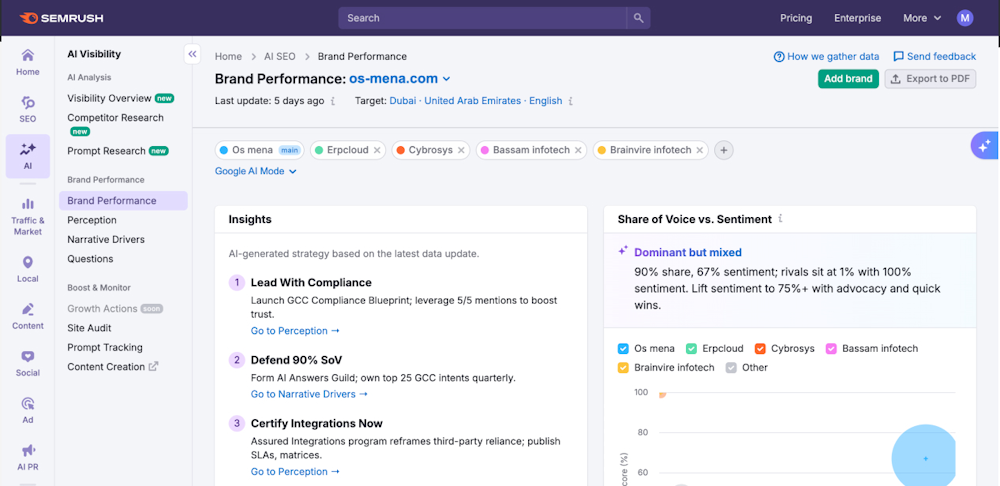The width and height of the screenshot is (1000, 486).
Task: Uncheck the Os mena checkbox
Action: click(x=623, y=349)
